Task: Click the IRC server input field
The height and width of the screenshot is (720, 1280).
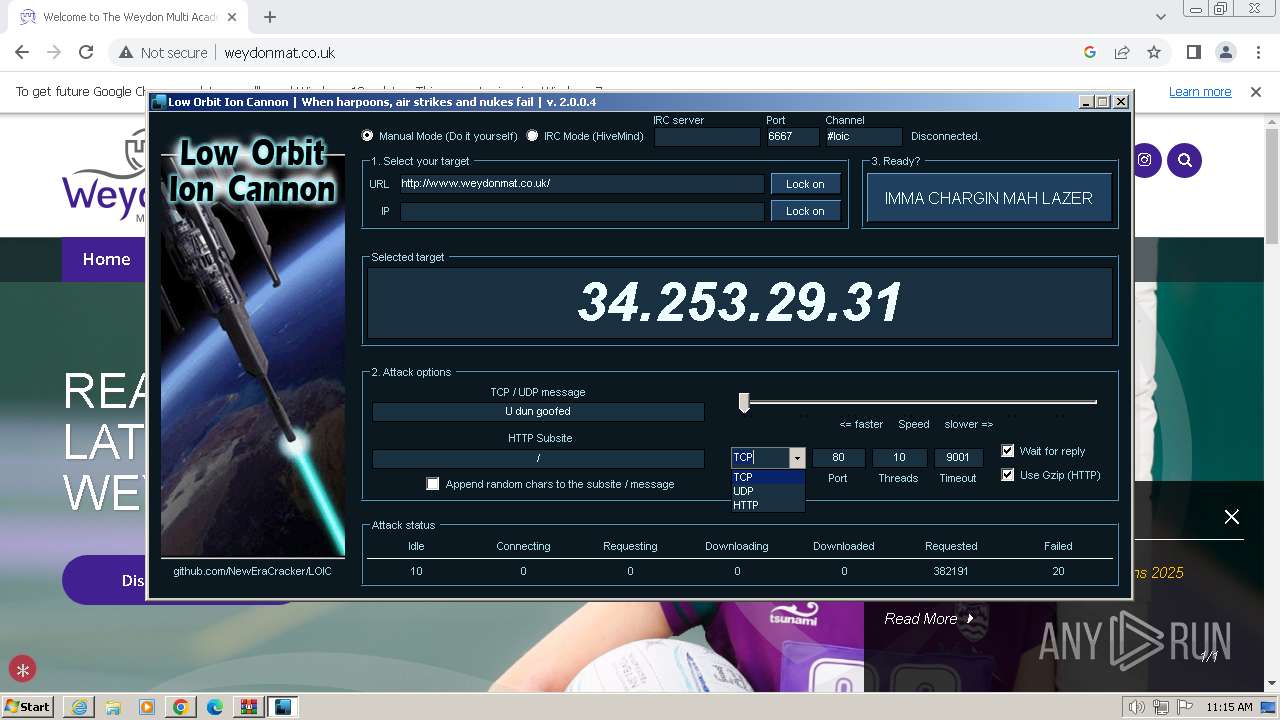Action: tap(707, 137)
